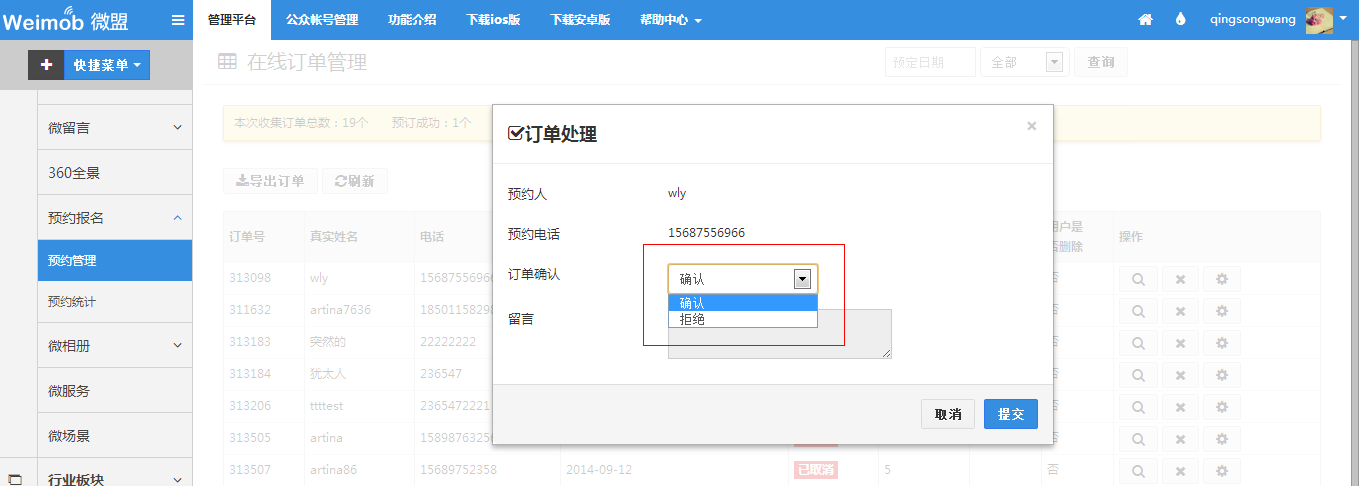Screen dimensions: 1359x486
Task: Open the home icon in top bar
Action: [1146, 20]
